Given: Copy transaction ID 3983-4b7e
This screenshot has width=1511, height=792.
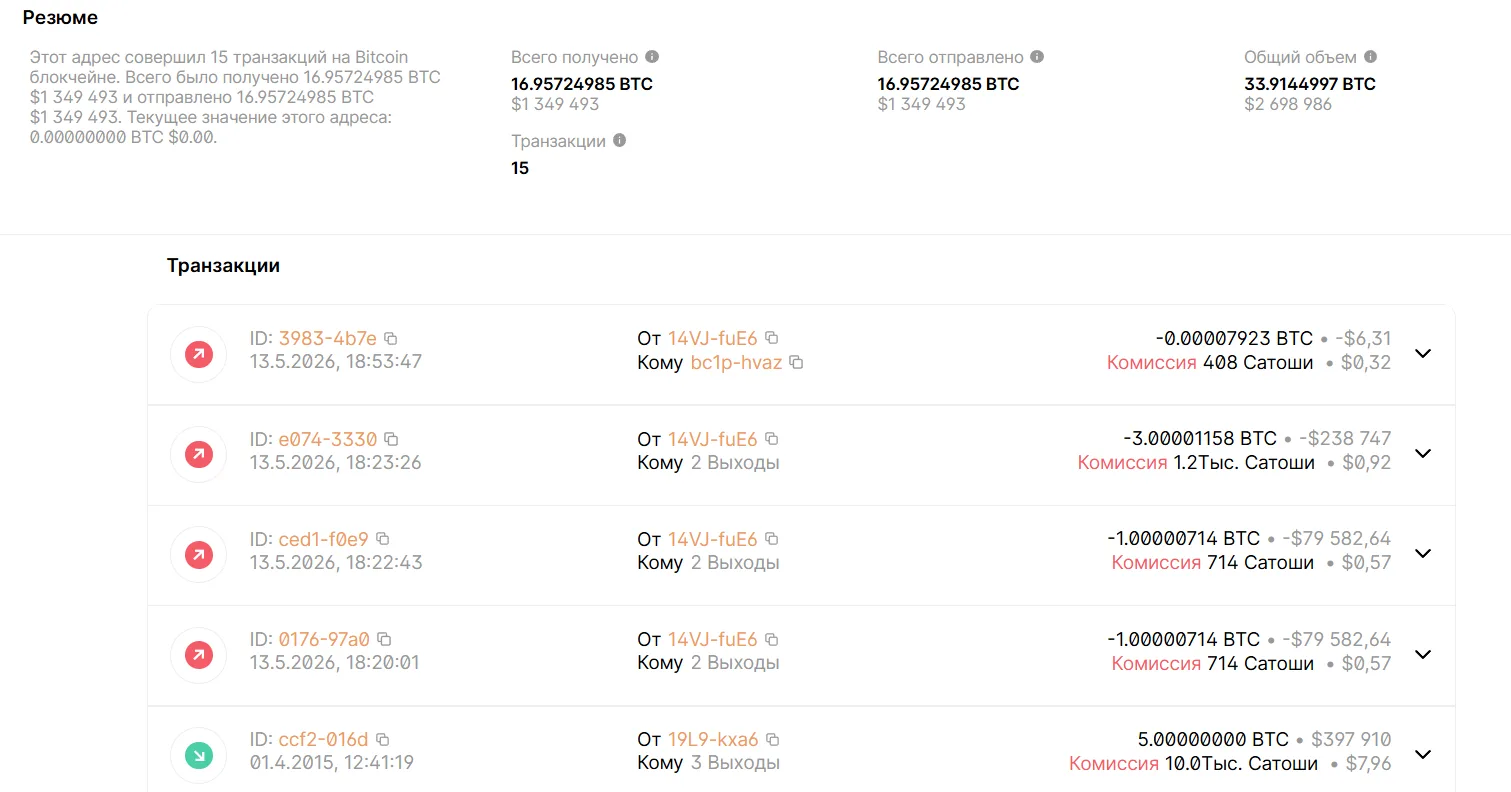Looking at the screenshot, I should [x=391, y=338].
